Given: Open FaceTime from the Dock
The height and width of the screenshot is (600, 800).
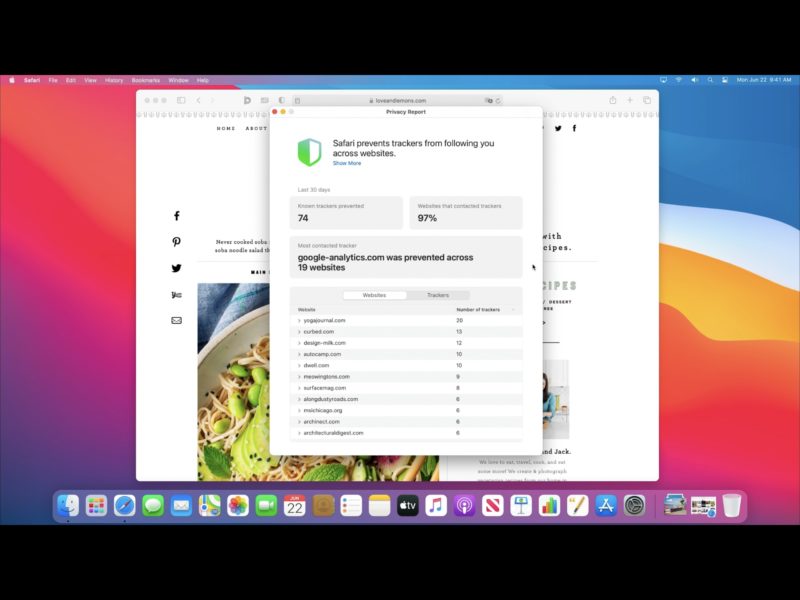Looking at the screenshot, I should [x=266, y=506].
